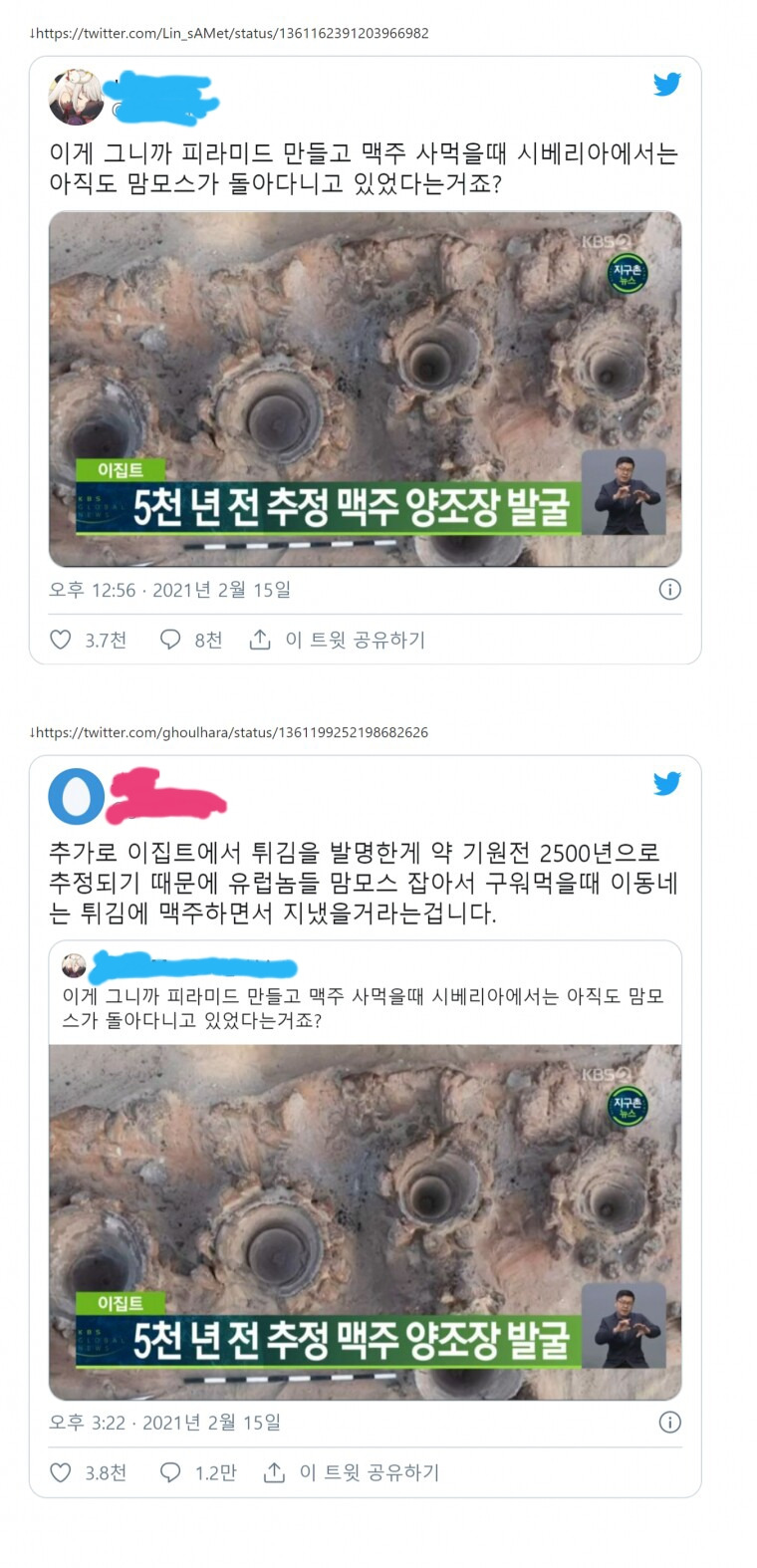Share the second tweet via 이 트윗 공유하기
757x1568 pixels.
click(352, 1472)
